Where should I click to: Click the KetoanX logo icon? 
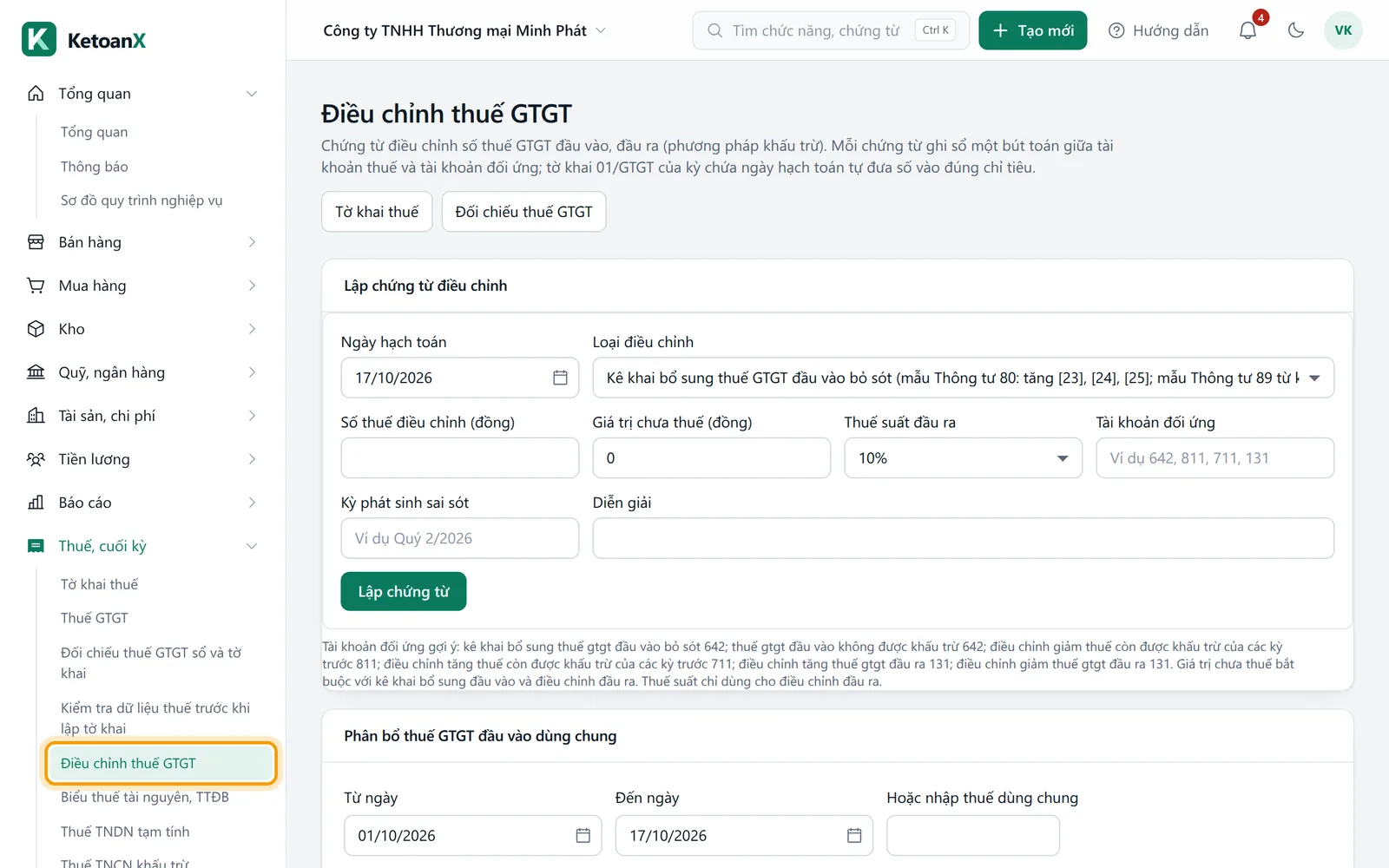pos(39,39)
